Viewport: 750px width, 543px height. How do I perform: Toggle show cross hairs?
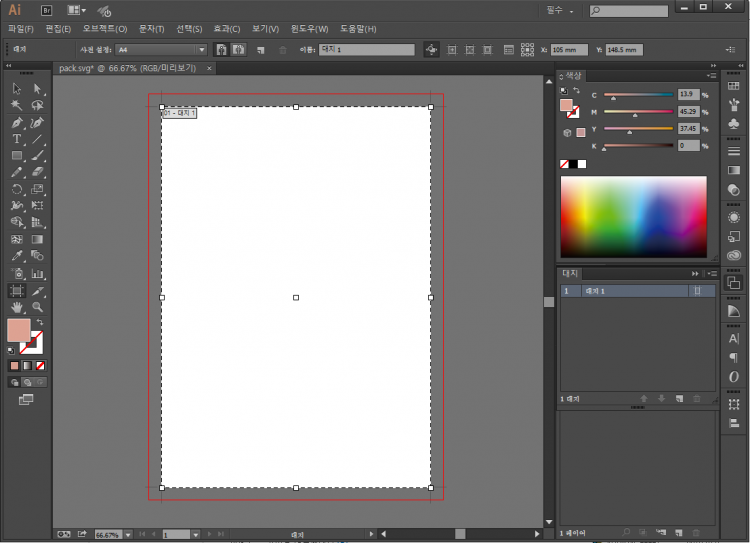click(470, 49)
